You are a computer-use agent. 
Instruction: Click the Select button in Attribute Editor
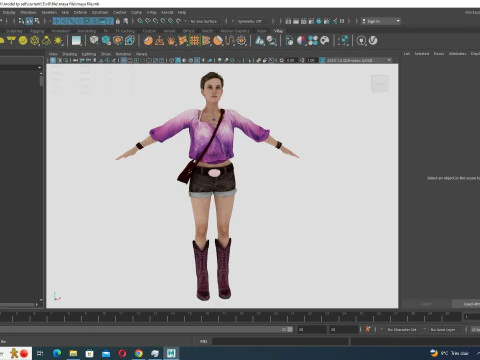[426, 304]
